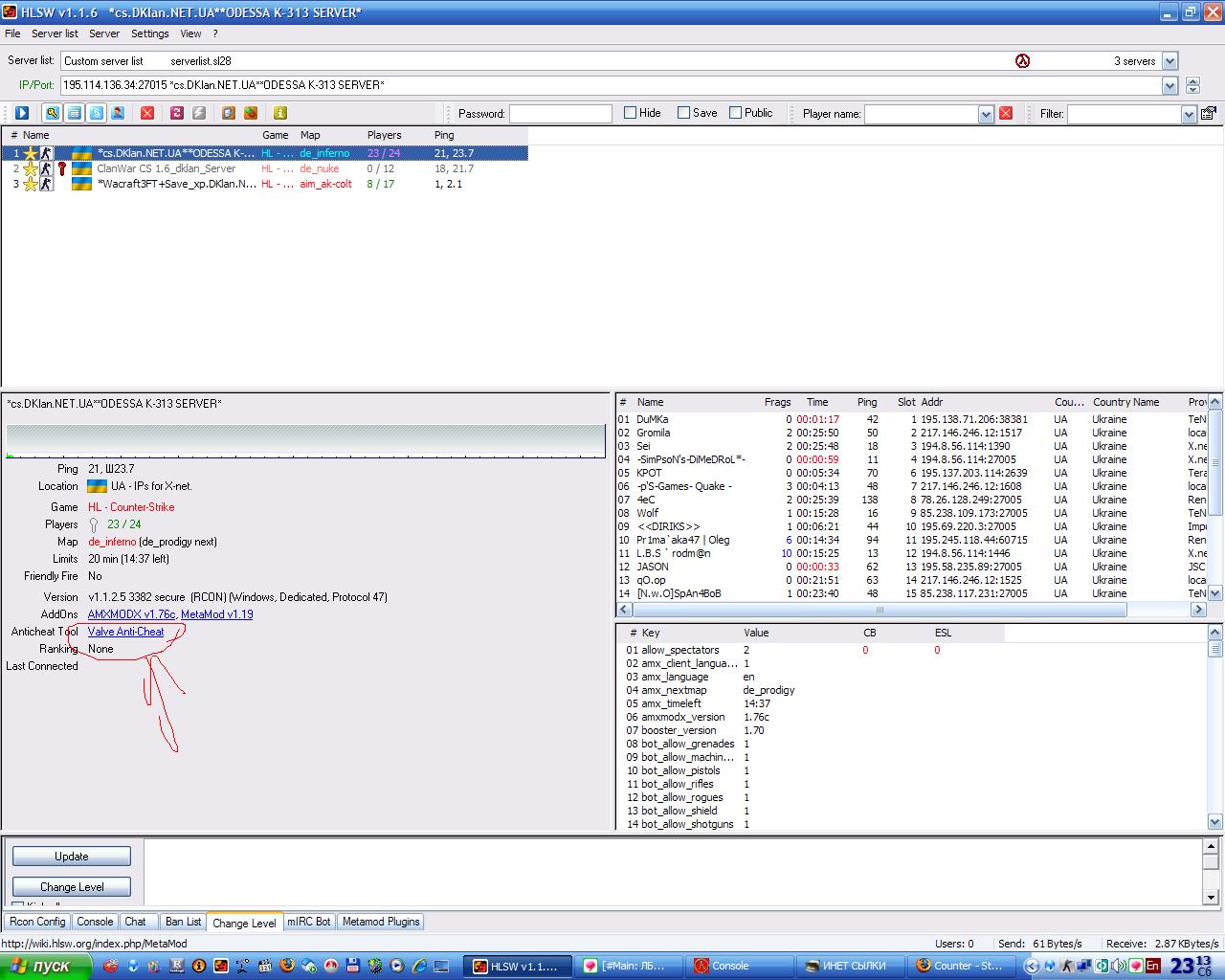Click the player buddy toolbar icon

point(118,113)
